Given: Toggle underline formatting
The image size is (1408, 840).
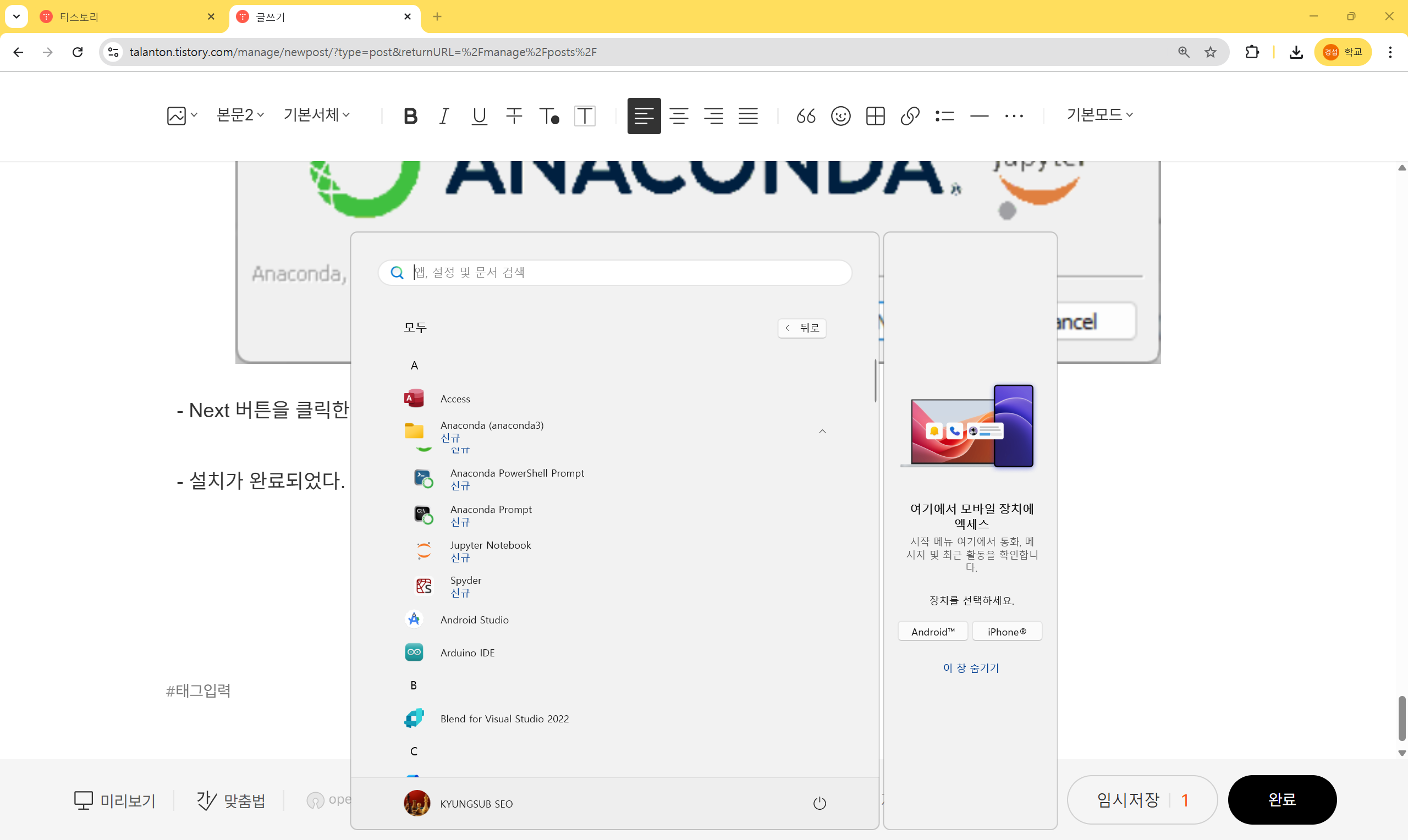Looking at the screenshot, I should pos(480,116).
